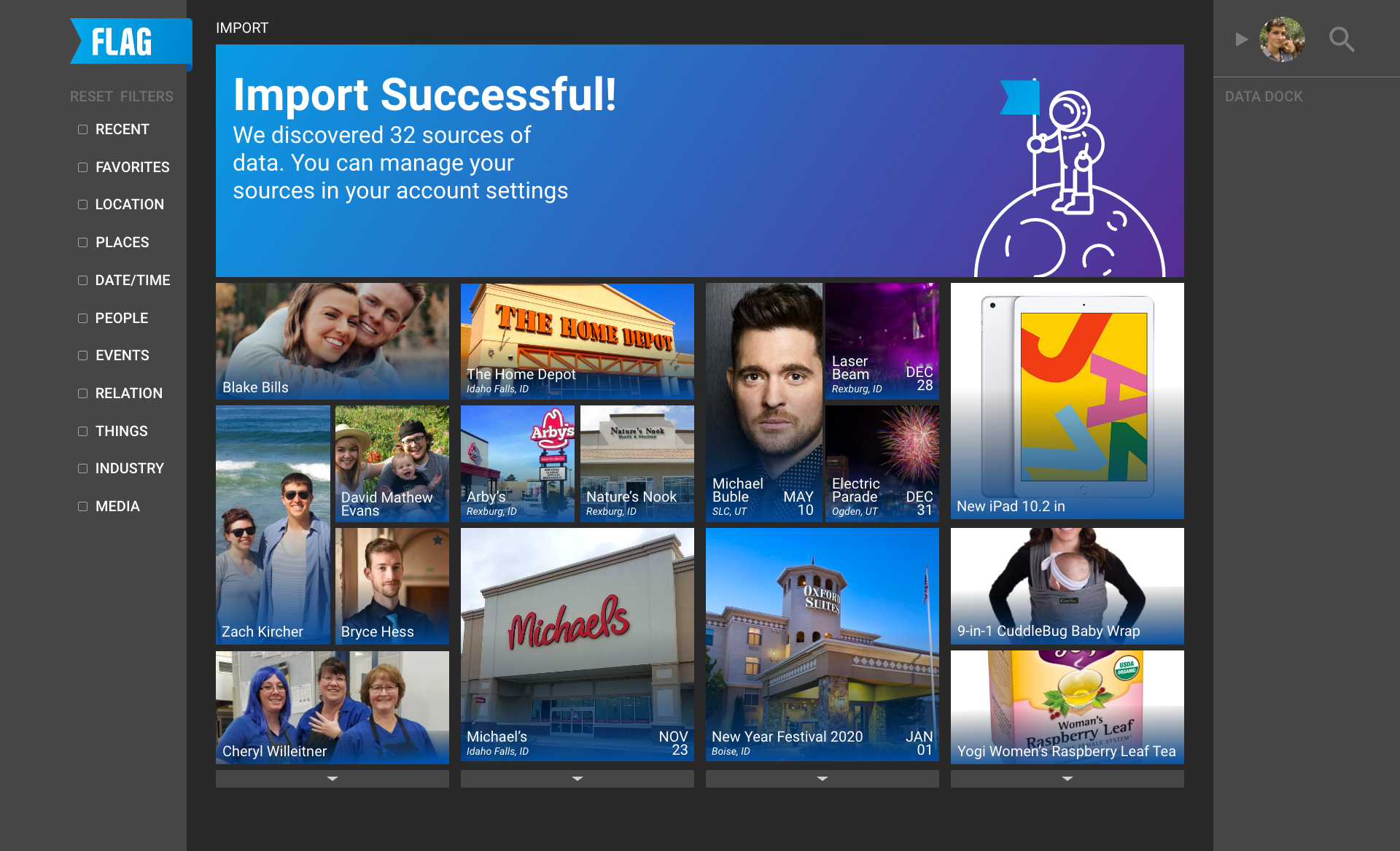Click the RESET FILTERS link

(122, 96)
